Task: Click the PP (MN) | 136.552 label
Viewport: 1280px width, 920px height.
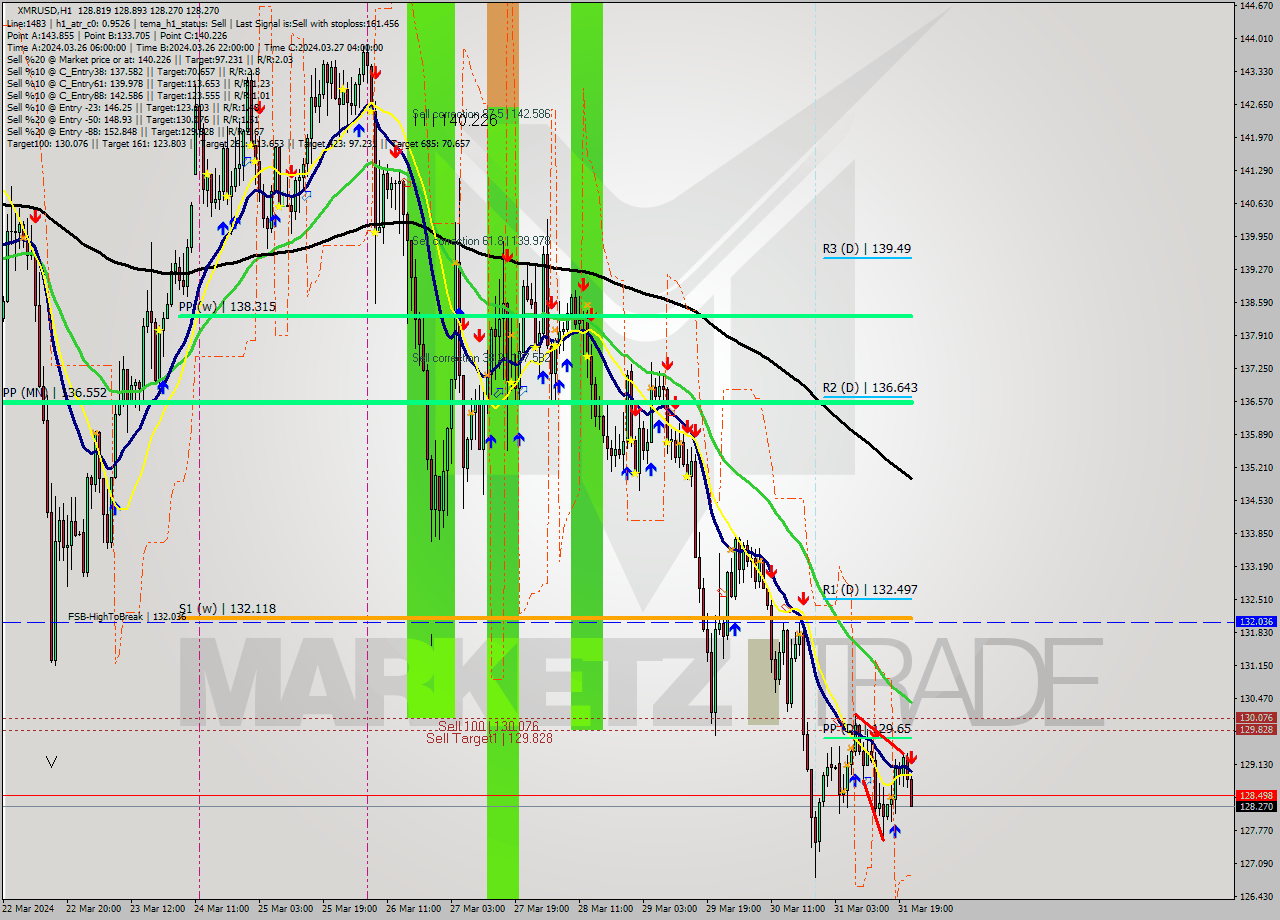Action: point(54,393)
